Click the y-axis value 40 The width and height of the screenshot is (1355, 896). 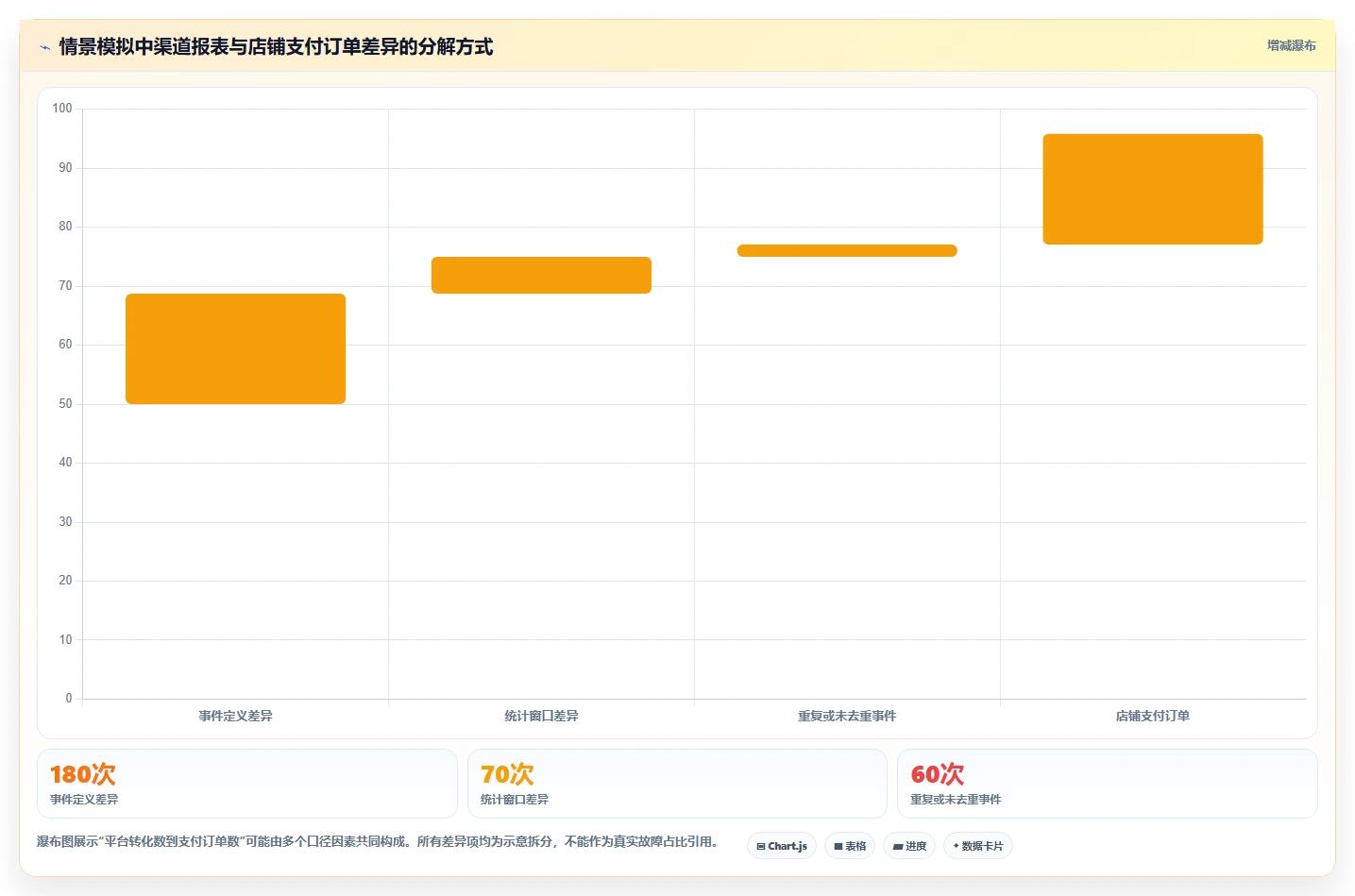[65, 463]
